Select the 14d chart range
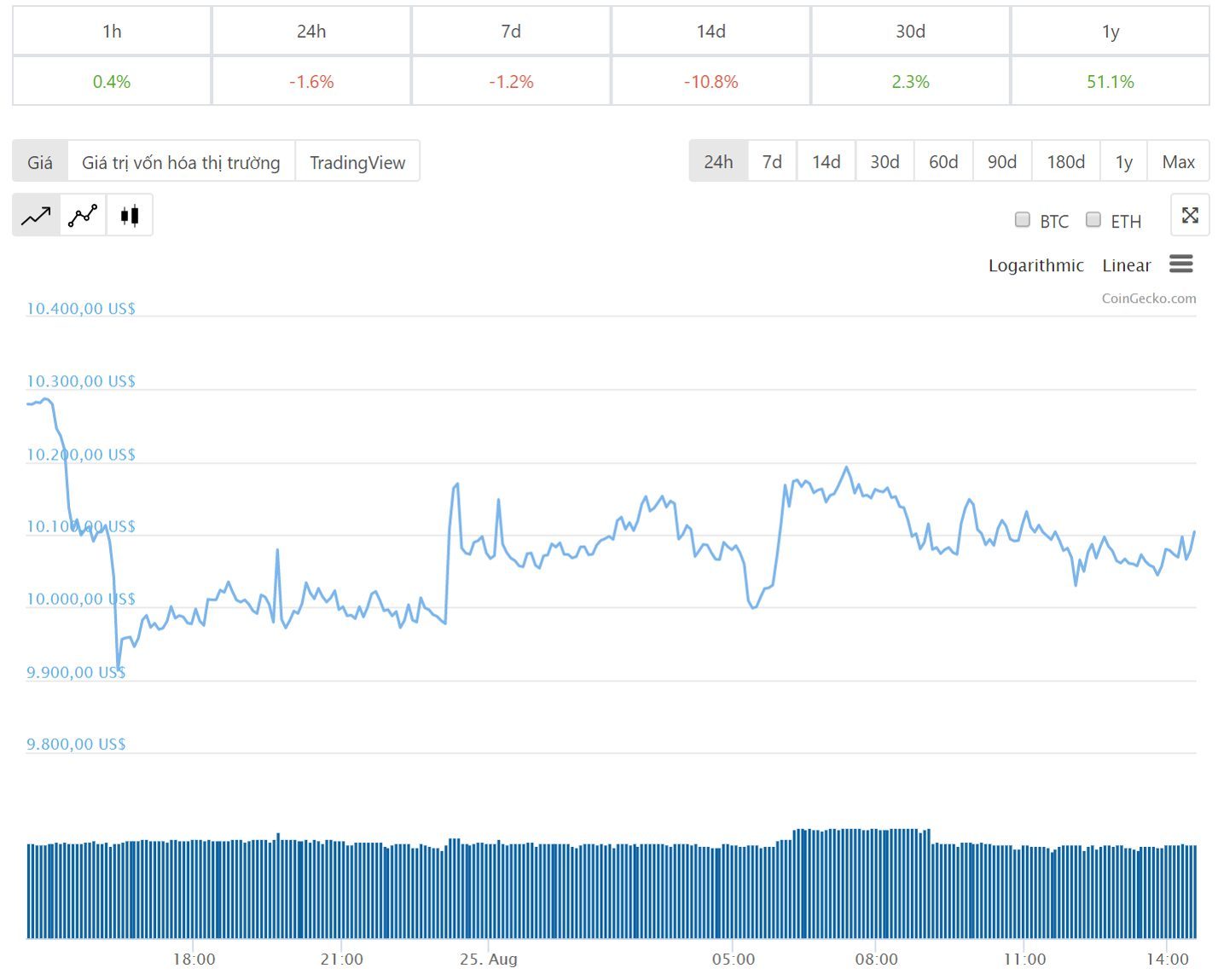This screenshot has height=980, width=1218. (x=826, y=161)
